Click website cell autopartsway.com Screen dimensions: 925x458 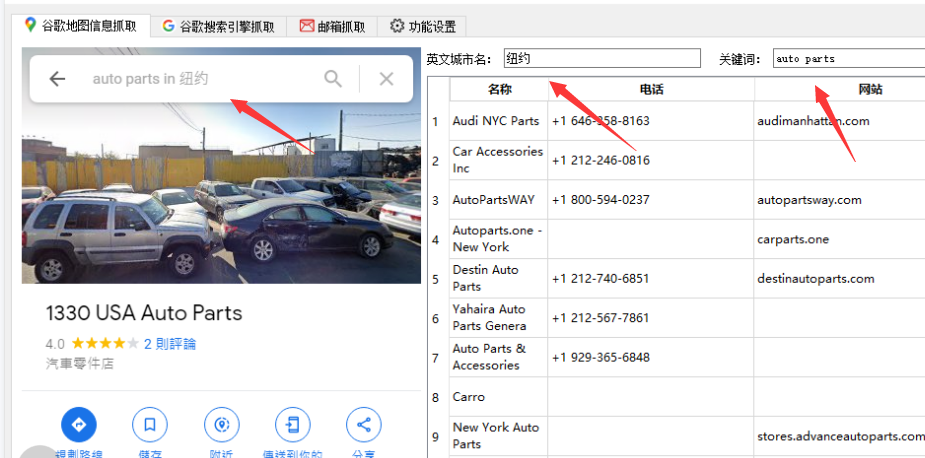[839, 199]
